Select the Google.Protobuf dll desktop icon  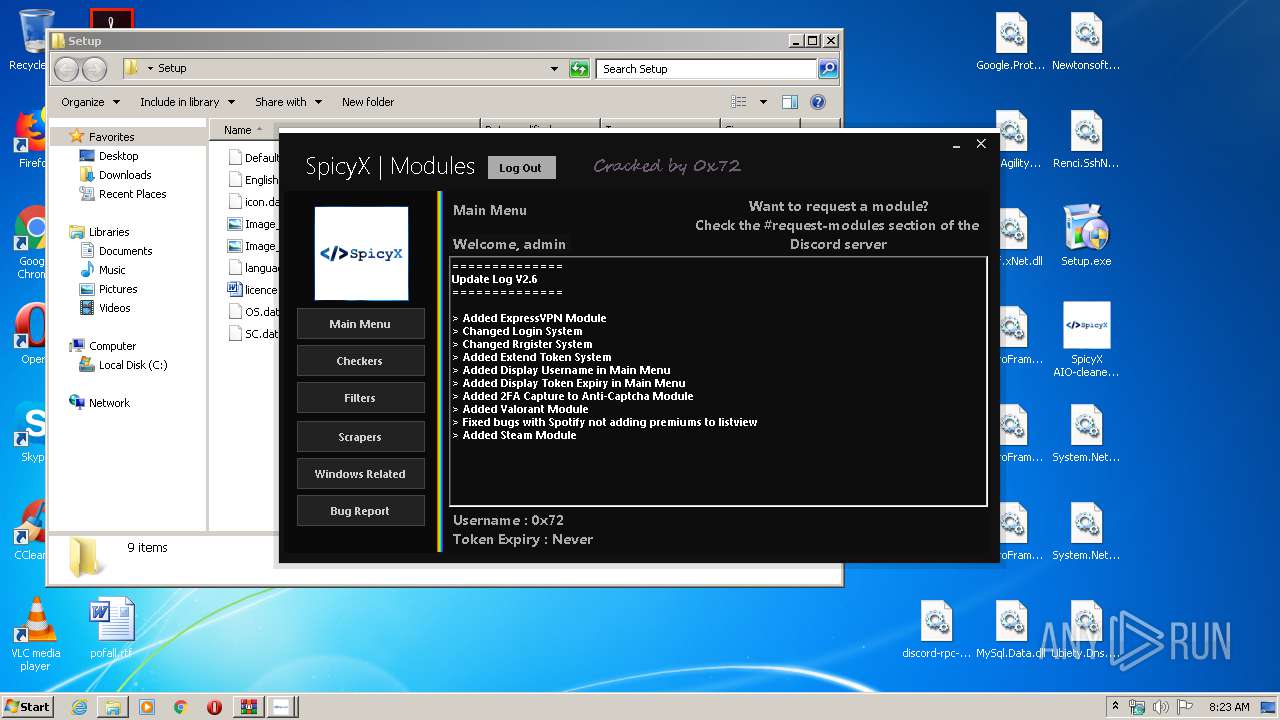(1011, 42)
